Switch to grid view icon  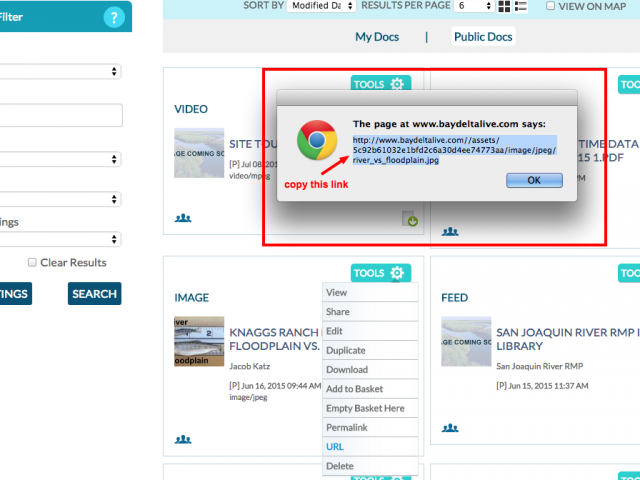tap(504, 6)
